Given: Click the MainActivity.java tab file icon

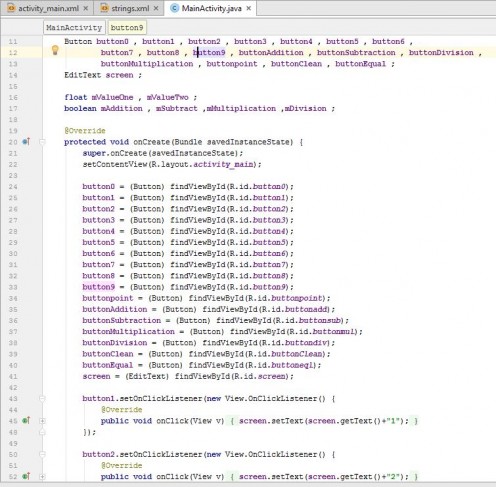Looking at the screenshot, I should click(174, 8).
